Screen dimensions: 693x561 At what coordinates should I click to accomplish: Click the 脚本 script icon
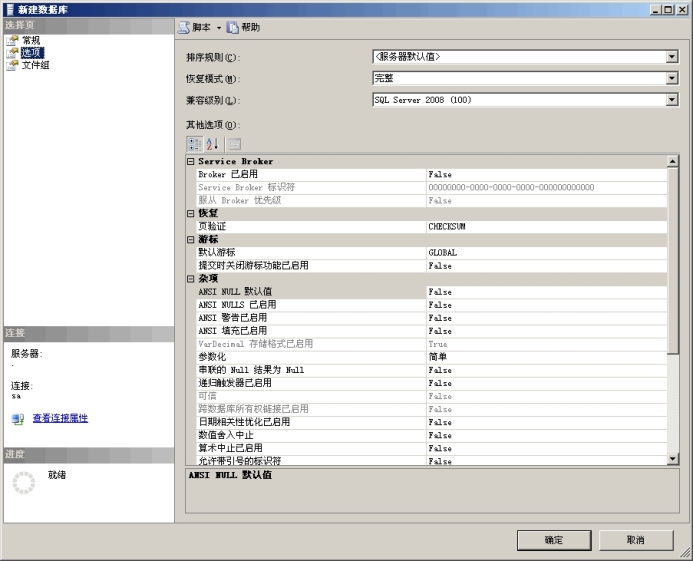tap(183, 27)
